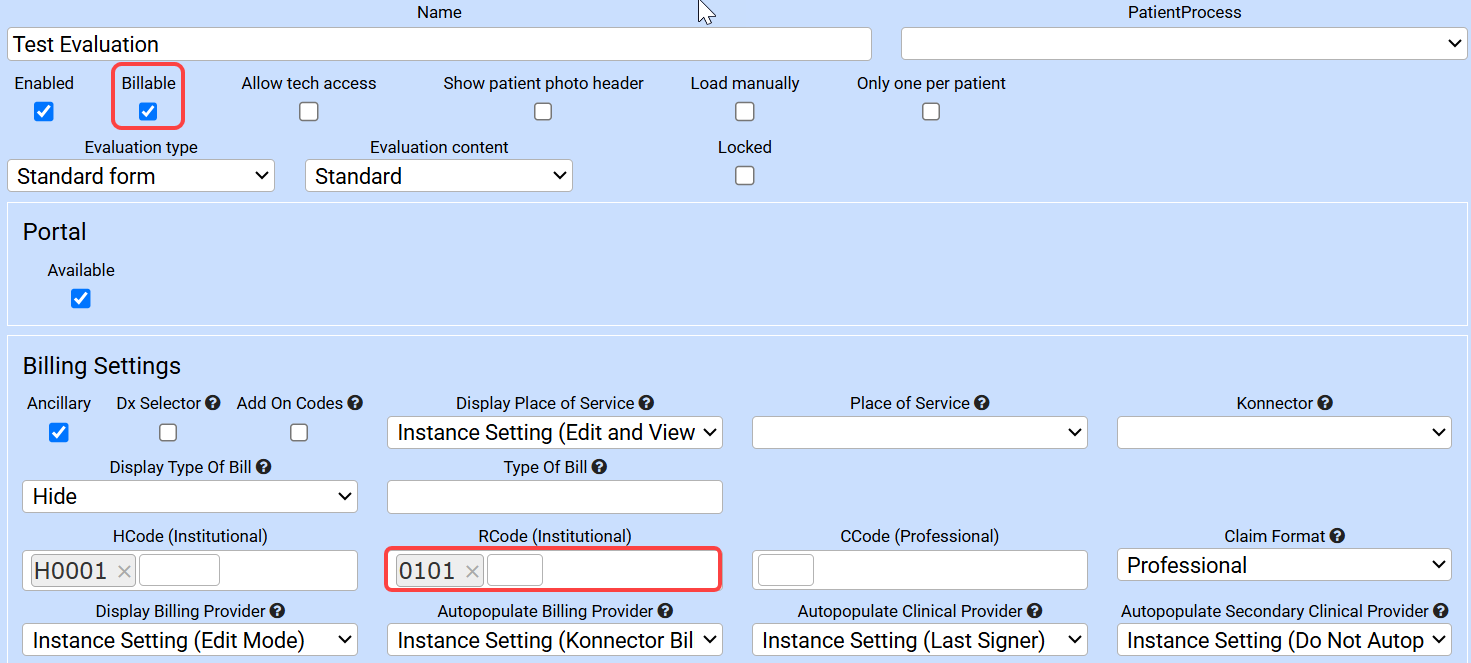1471x663 pixels.
Task: Open the Claim Format dropdown
Action: (x=1284, y=565)
